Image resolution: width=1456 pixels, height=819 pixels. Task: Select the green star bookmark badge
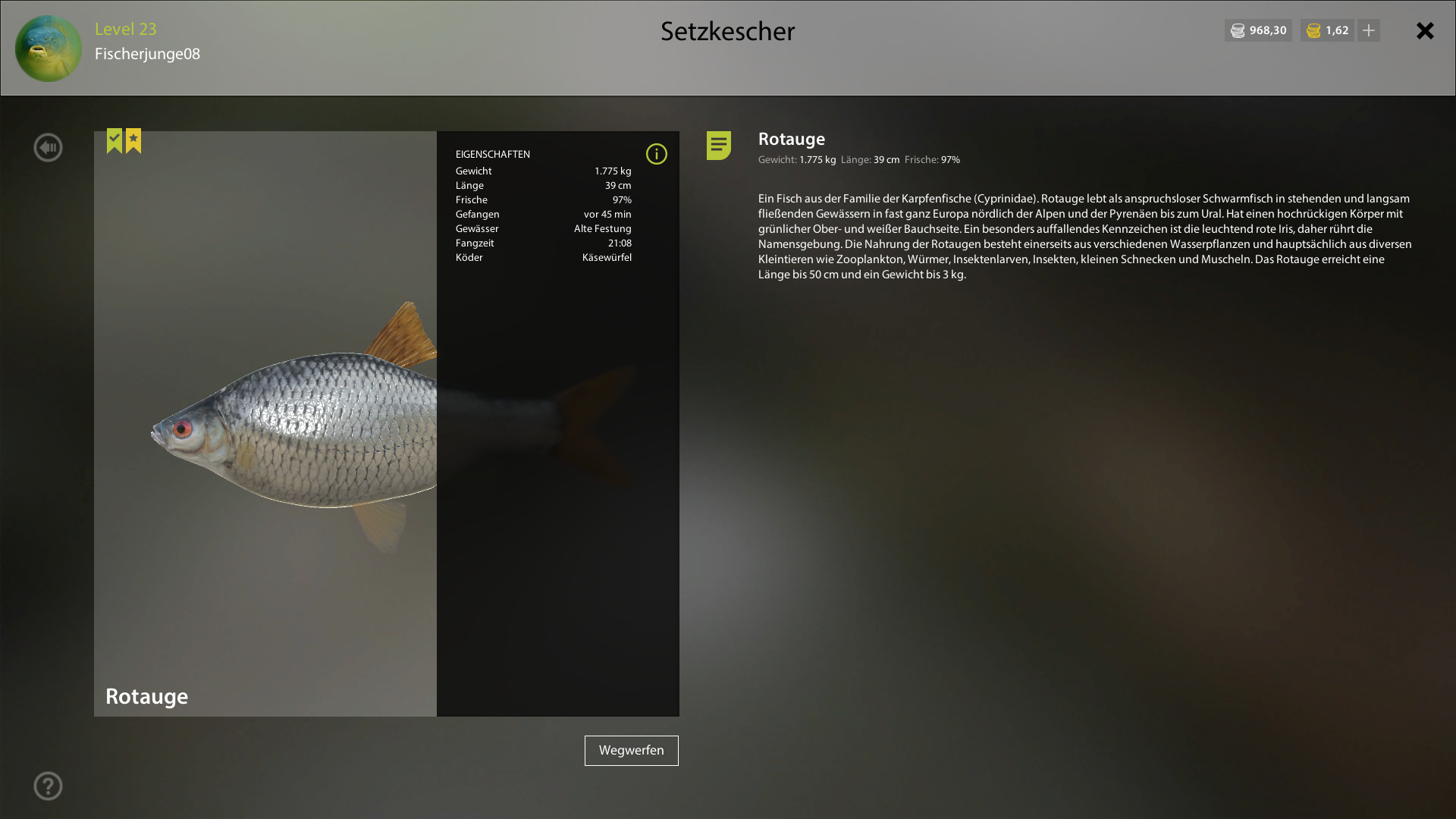(x=133, y=140)
